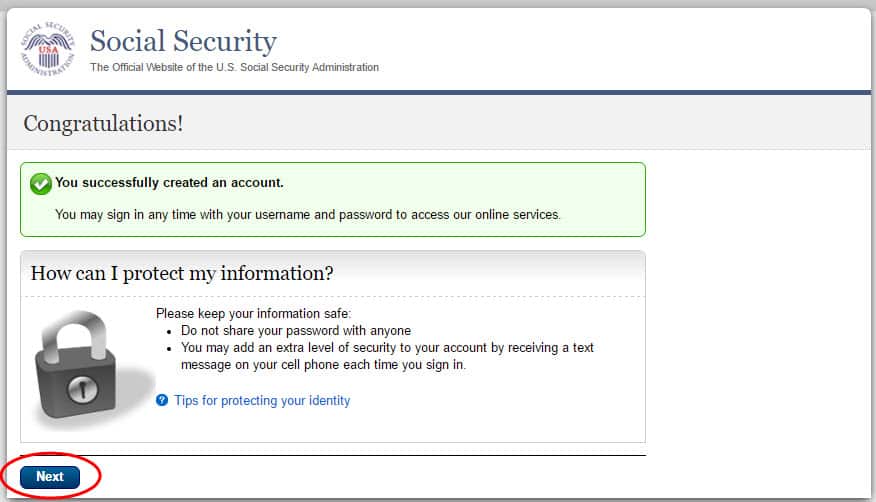The width and height of the screenshot is (876, 502).
Task: Click the horizontal line above Next button
Action: pyautogui.click(x=333, y=456)
